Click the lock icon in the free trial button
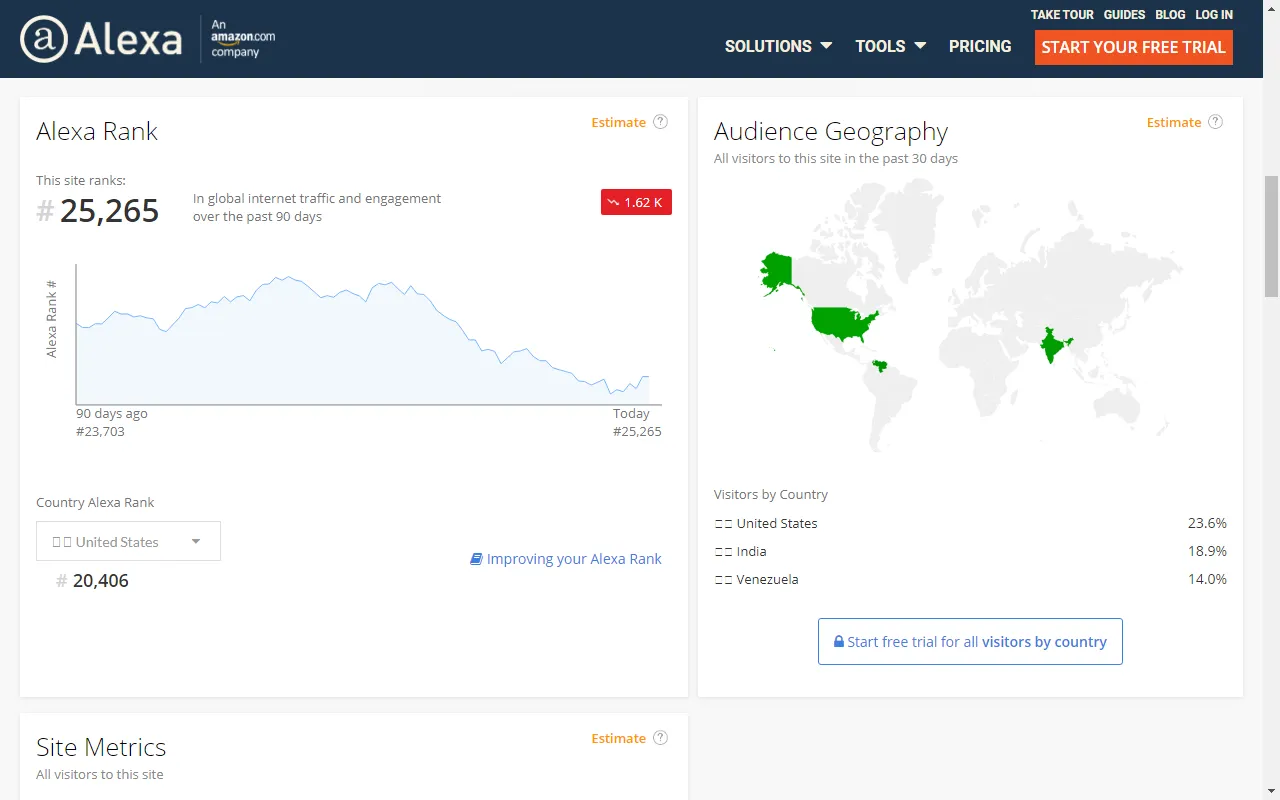Screen dimensions: 1280x800 tap(839, 642)
